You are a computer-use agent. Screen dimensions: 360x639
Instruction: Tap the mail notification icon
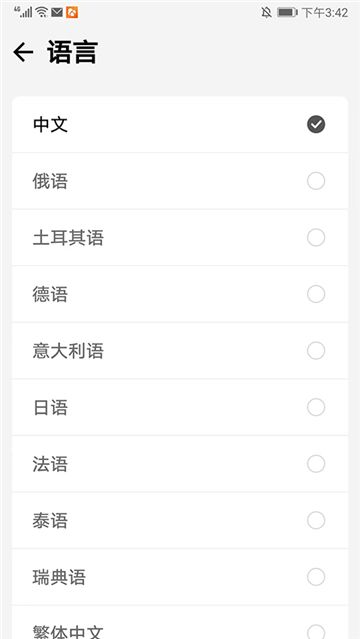pos(57,13)
